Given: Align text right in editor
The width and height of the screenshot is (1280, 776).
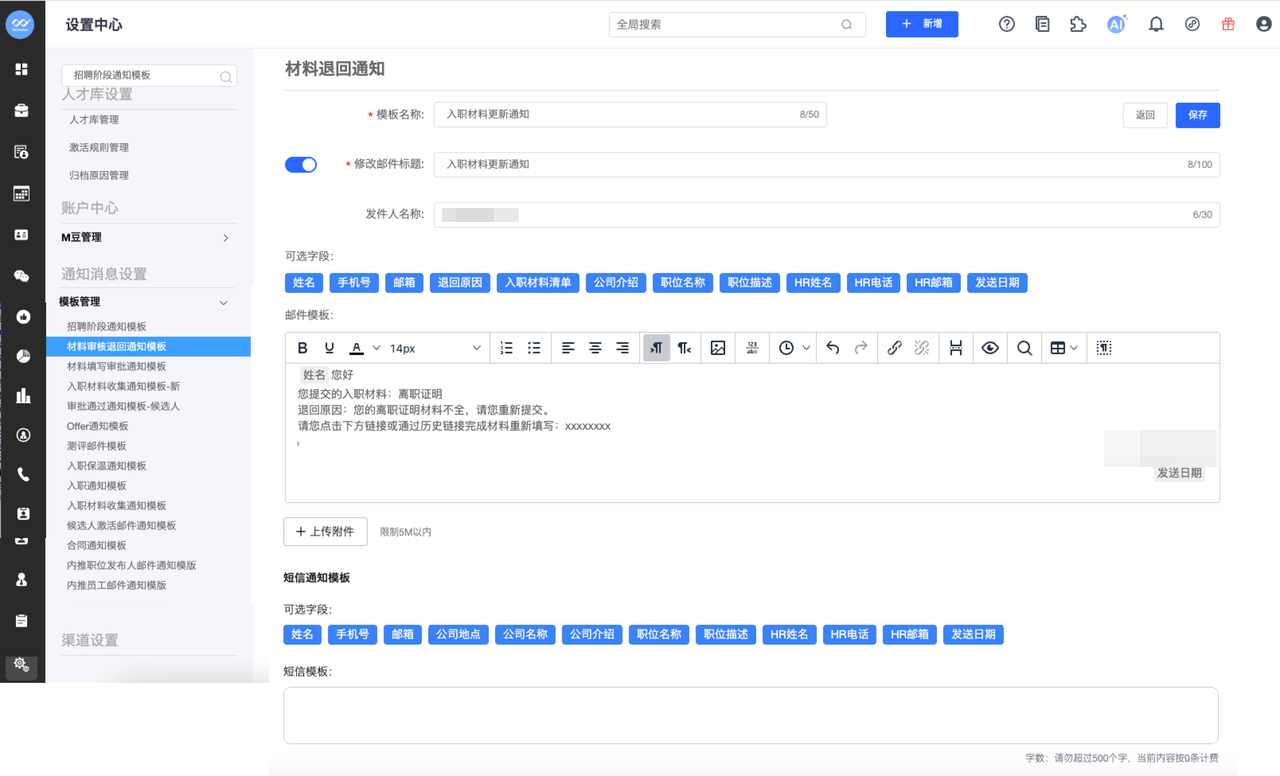Looking at the screenshot, I should click(x=622, y=348).
